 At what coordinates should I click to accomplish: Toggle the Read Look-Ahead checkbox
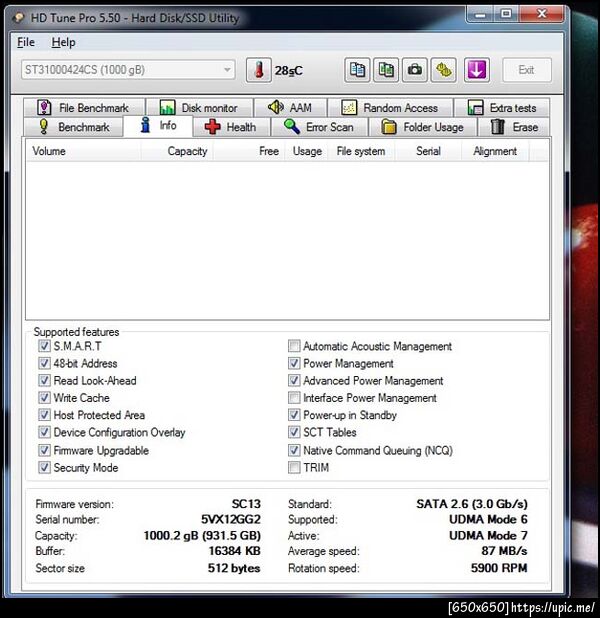(44, 380)
